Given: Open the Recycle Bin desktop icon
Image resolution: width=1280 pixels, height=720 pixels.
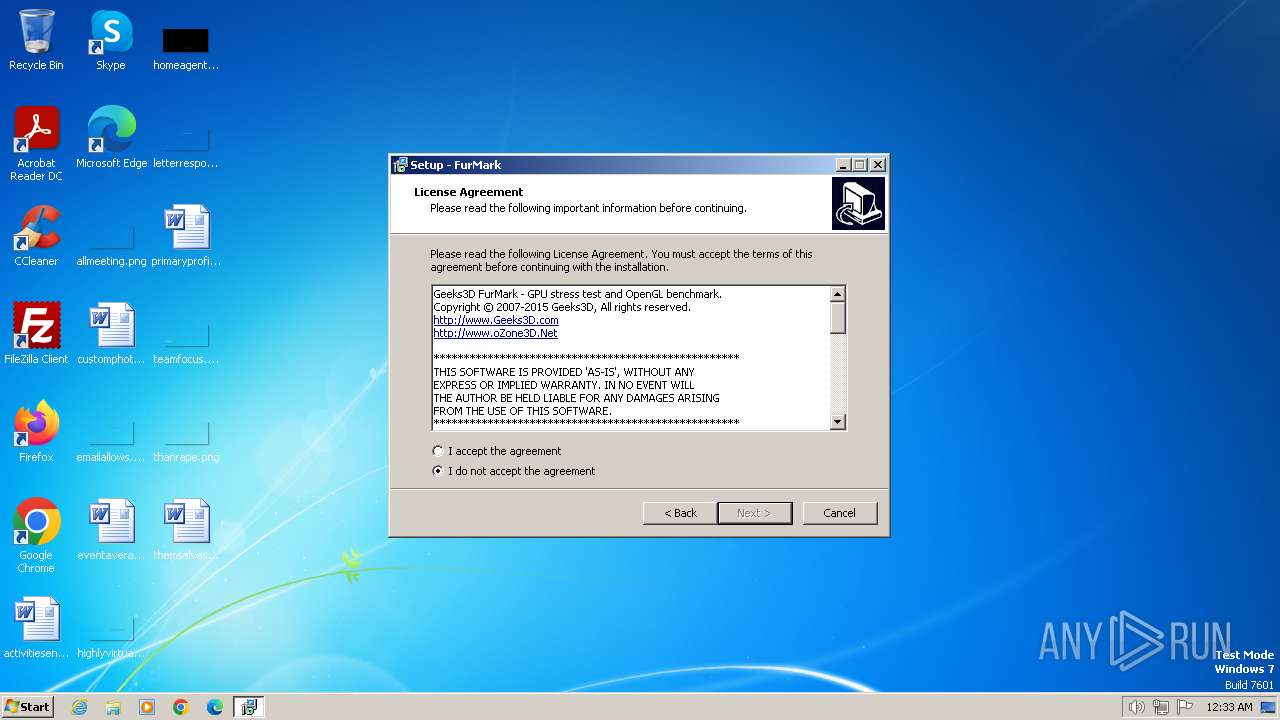Looking at the screenshot, I should [36, 41].
